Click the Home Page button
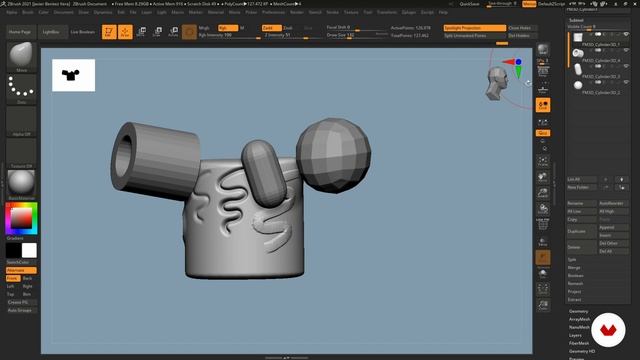 20,32
